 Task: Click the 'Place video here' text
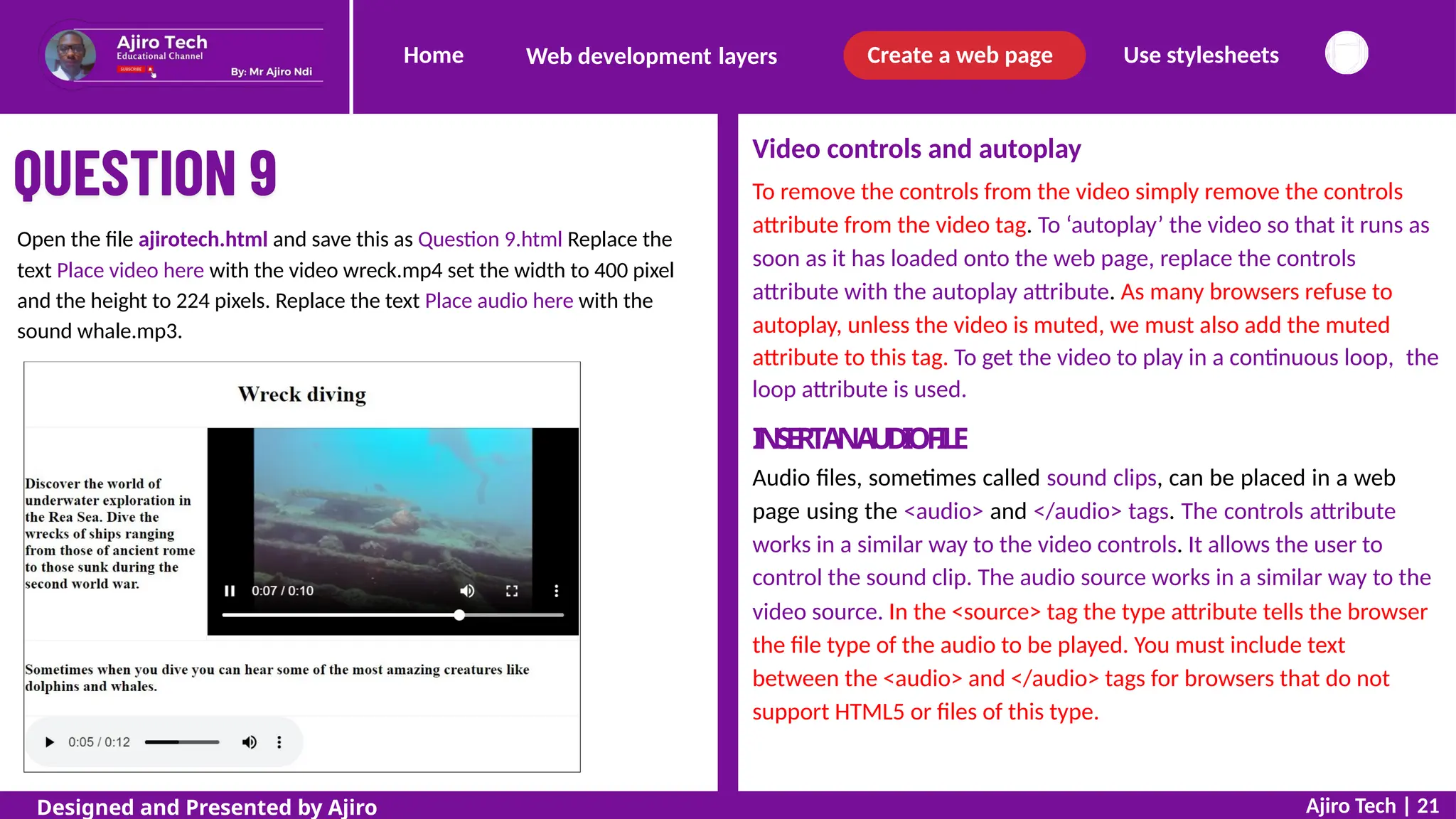tap(130, 270)
